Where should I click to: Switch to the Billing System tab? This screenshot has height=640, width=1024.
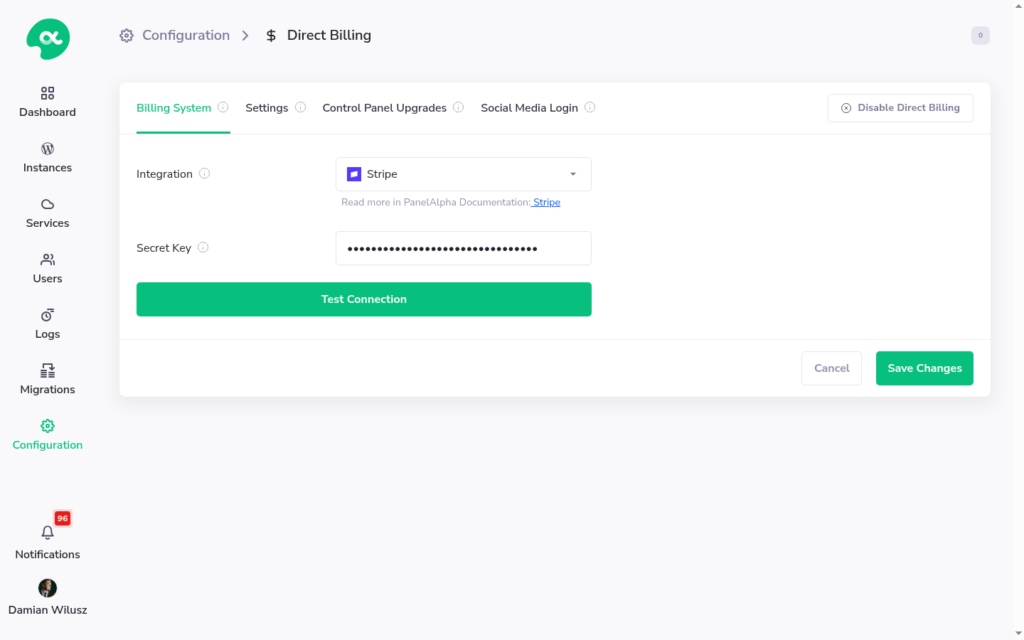[x=174, y=108]
